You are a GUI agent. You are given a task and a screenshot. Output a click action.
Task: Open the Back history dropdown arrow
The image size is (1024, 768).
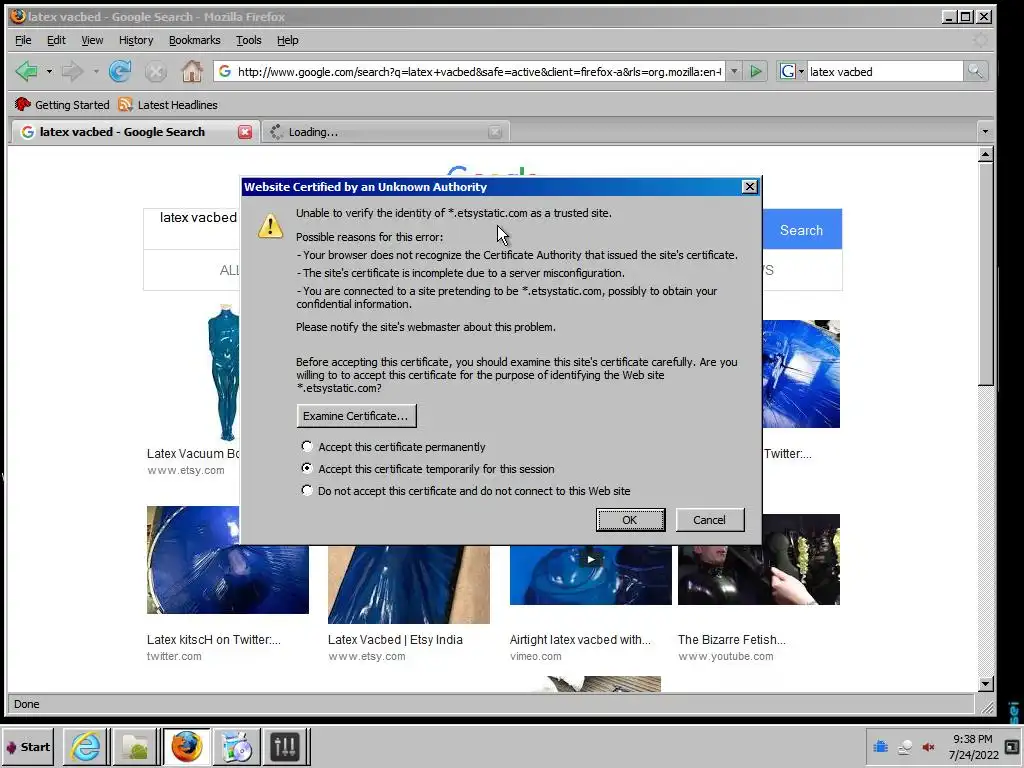point(49,71)
